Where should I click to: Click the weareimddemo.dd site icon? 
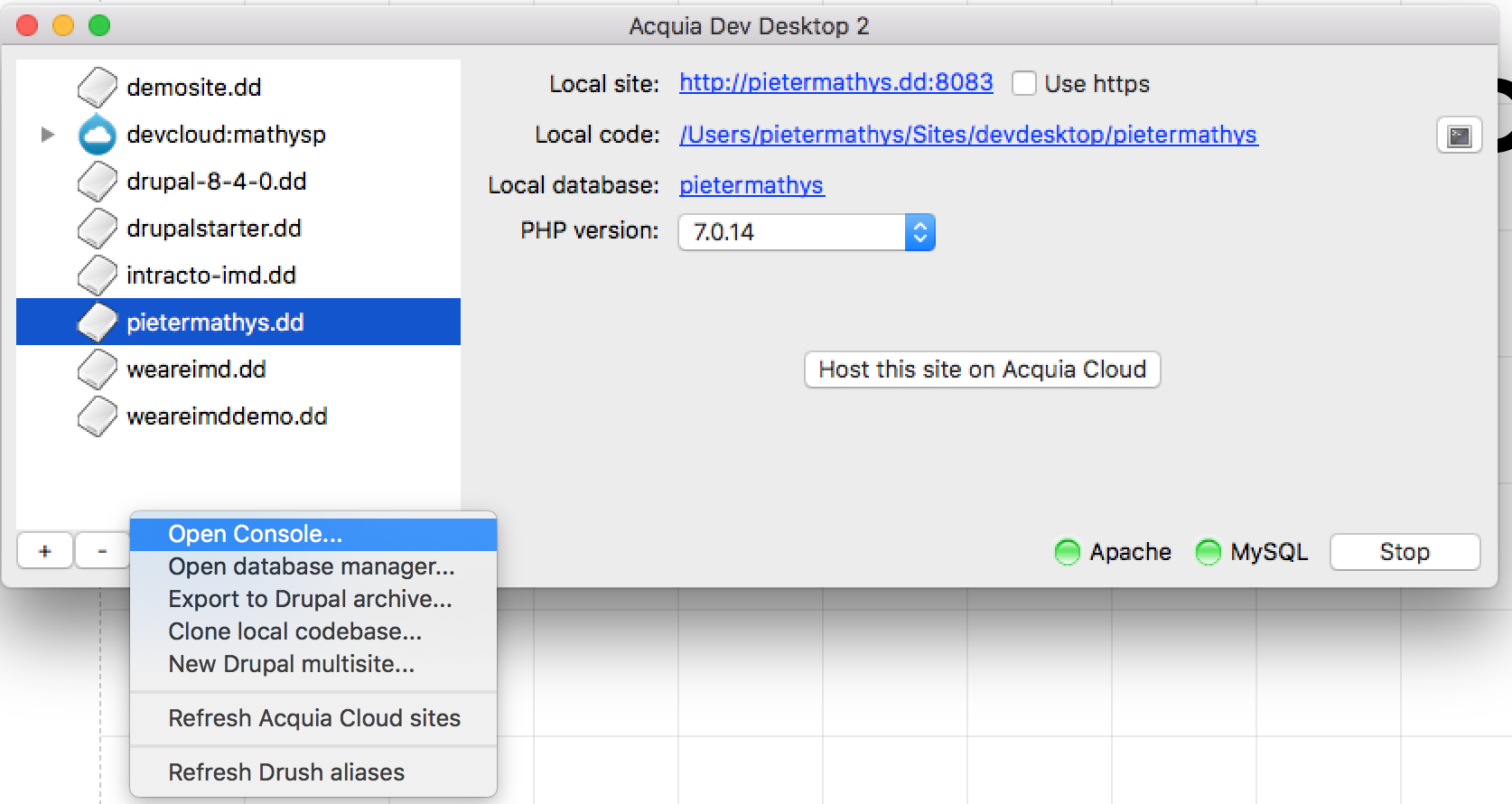click(x=97, y=416)
